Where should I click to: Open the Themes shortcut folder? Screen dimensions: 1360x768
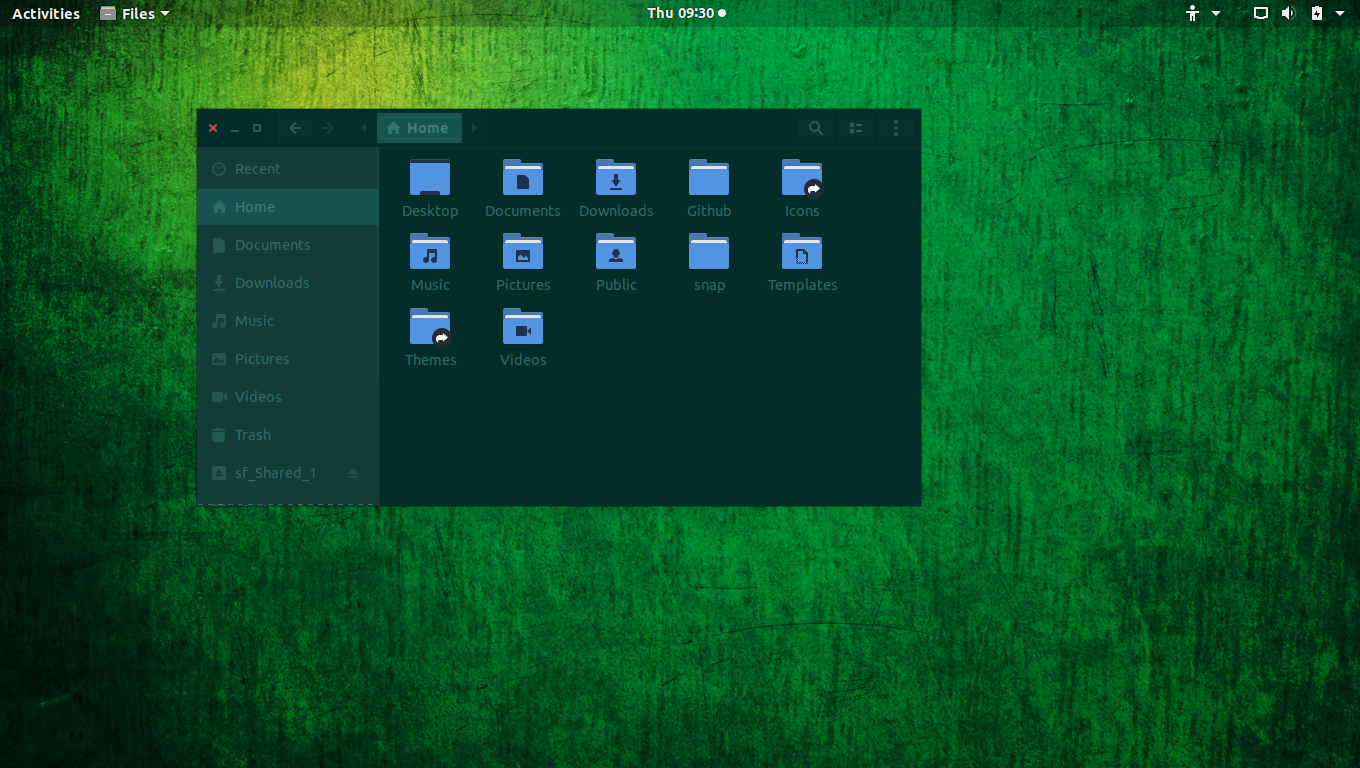tap(430, 327)
